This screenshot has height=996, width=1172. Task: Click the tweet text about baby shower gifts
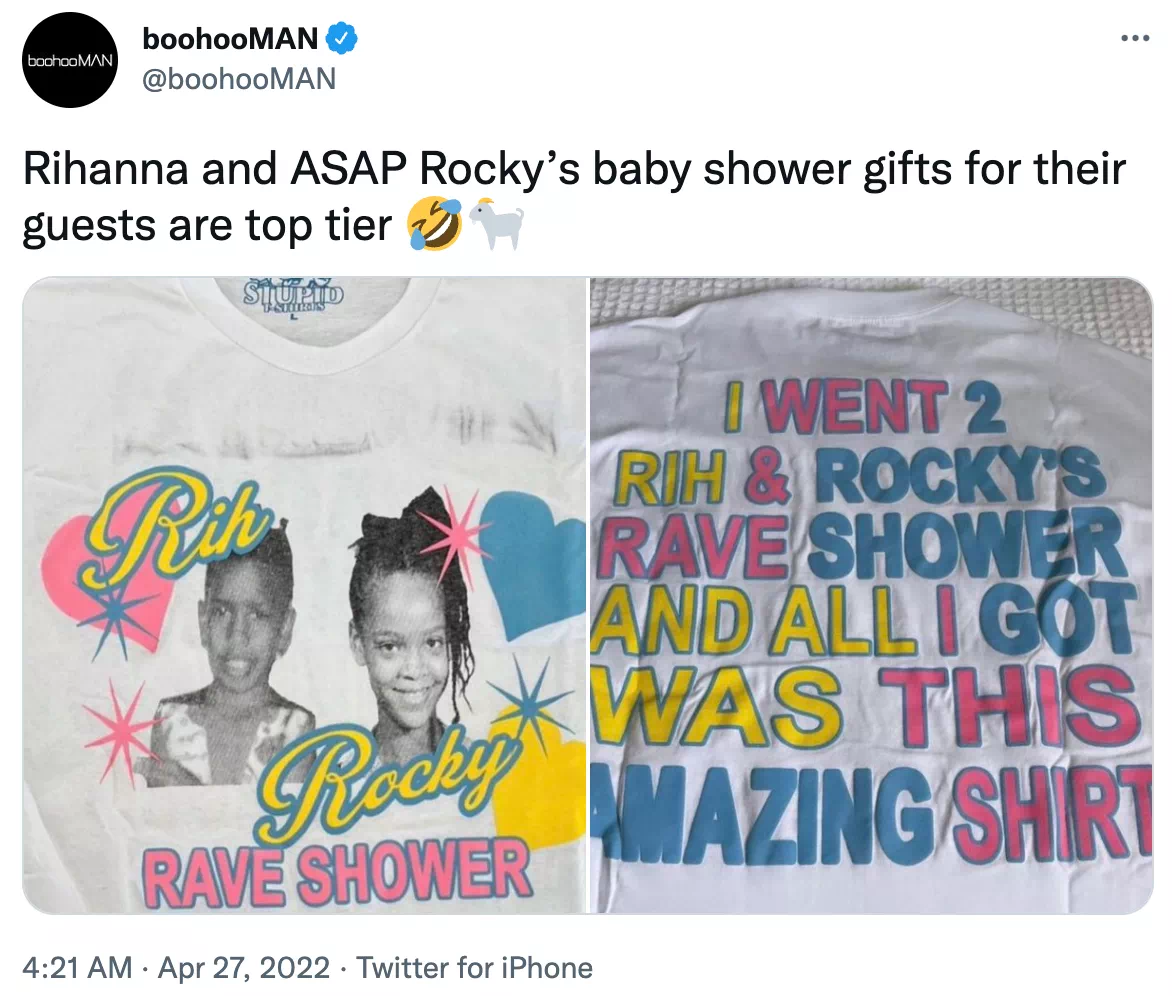click(x=573, y=197)
